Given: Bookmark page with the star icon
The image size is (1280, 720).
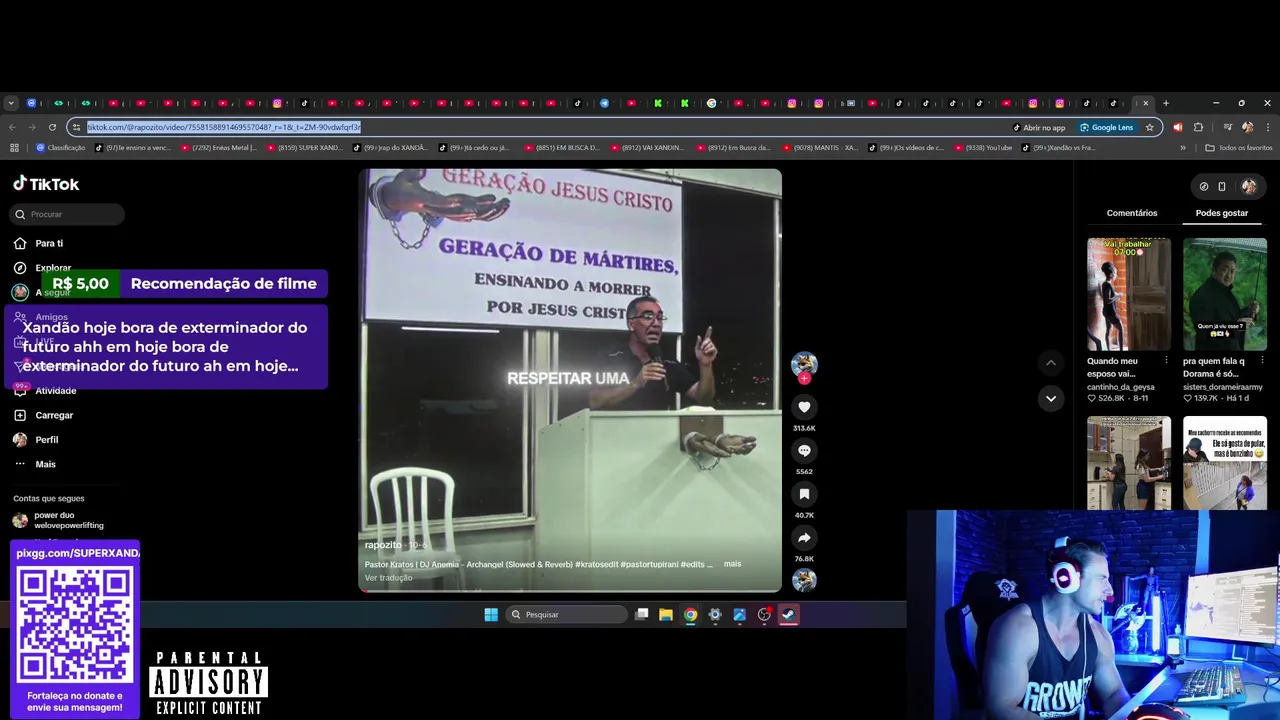Looking at the screenshot, I should 1150,127.
